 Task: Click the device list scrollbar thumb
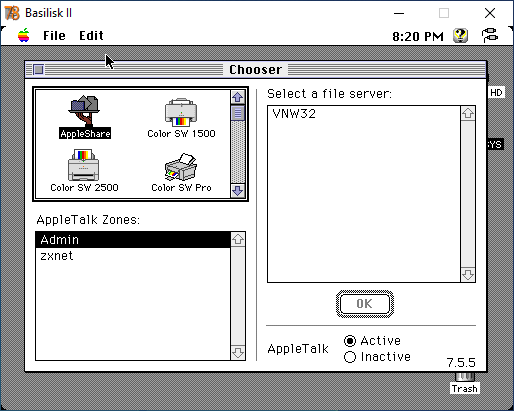click(x=238, y=113)
